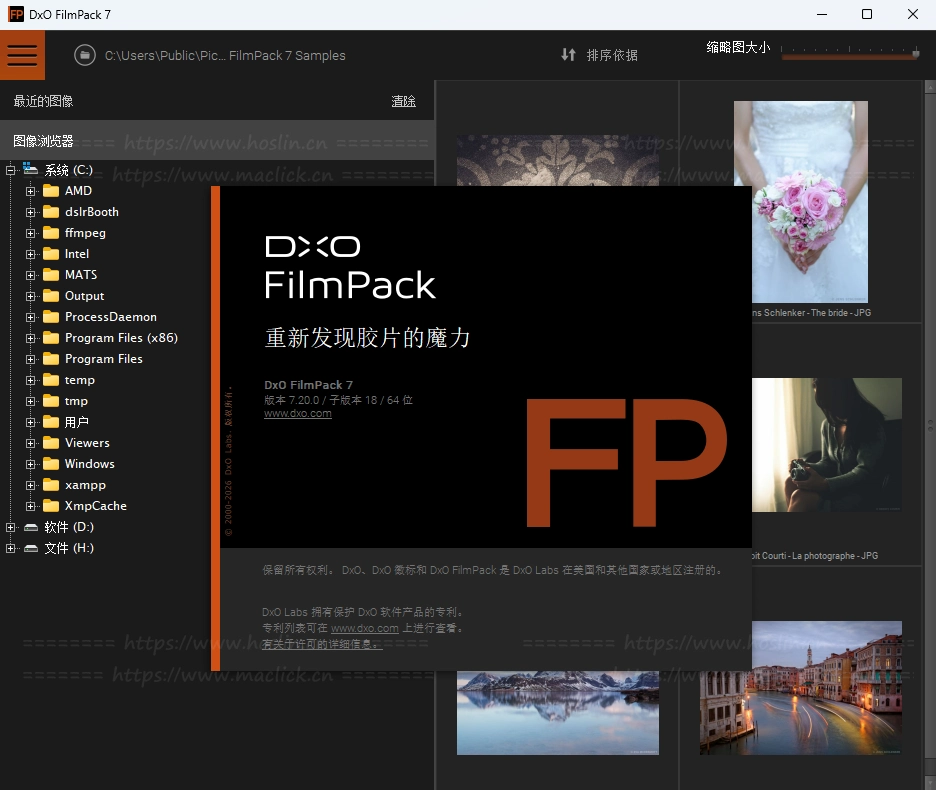Expand the dslrBooth folder
Viewport: 936px width, 790px height.
pyautogui.click(x=30, y=212)
